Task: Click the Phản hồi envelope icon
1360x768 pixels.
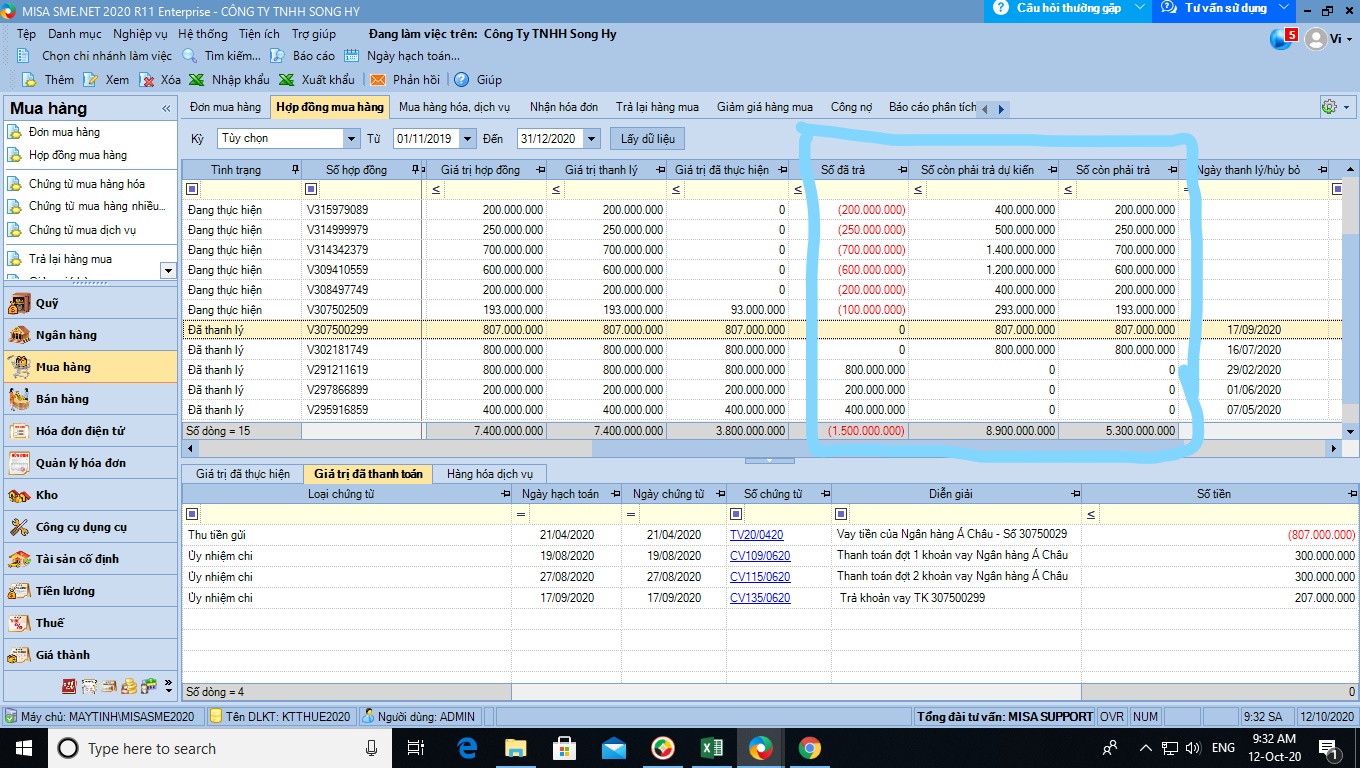Action: [378, 80]
